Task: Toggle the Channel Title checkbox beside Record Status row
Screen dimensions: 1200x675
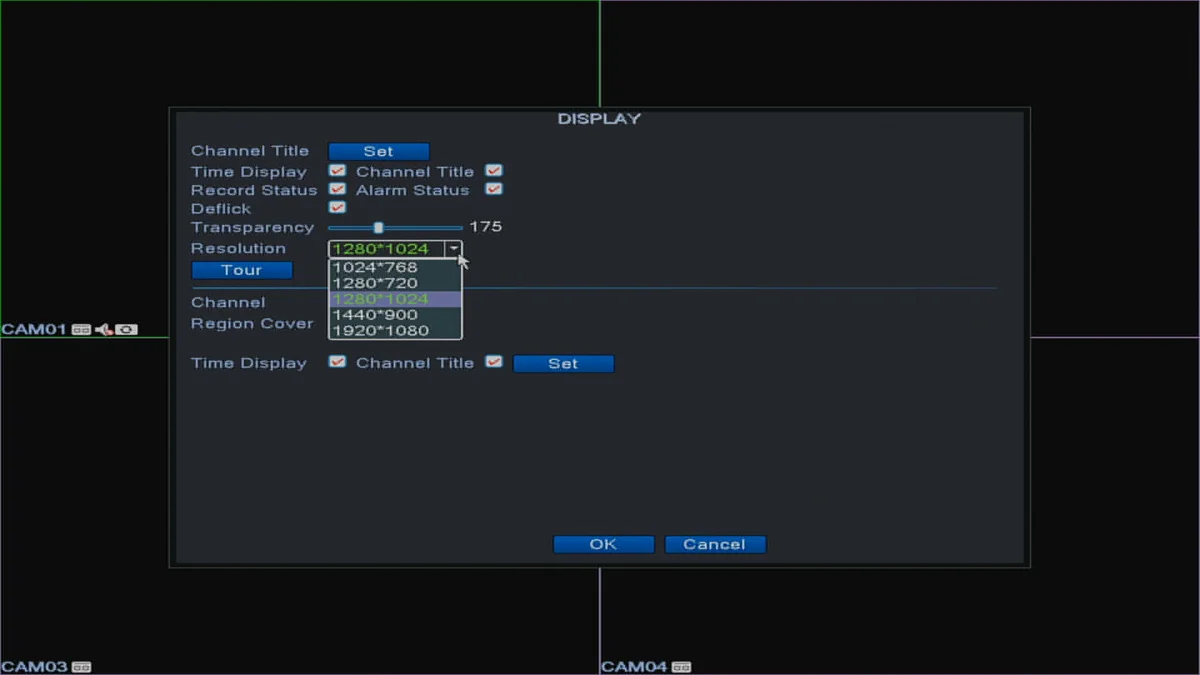Action: [494, 171]
